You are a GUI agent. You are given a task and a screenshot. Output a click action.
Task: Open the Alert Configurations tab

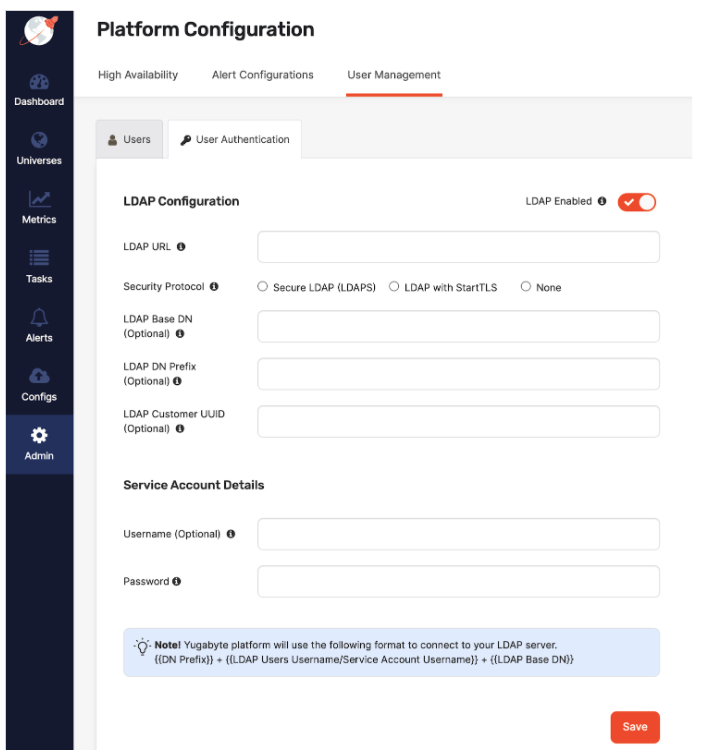click(x=262, y=75)
